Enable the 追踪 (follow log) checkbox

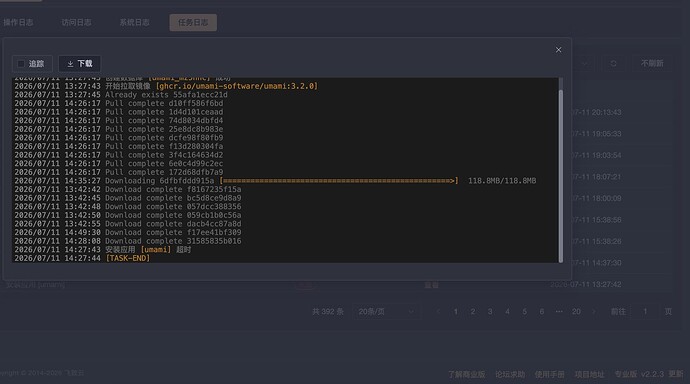coord(21,64)
